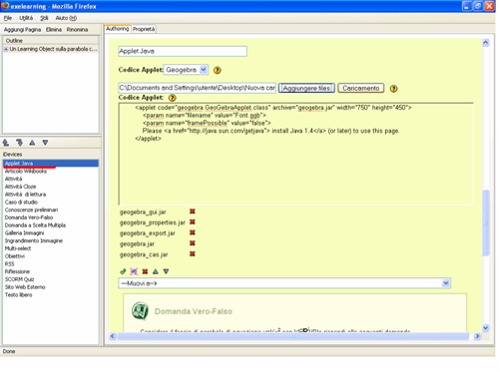Click the scroll up arrow

(486, 43)
